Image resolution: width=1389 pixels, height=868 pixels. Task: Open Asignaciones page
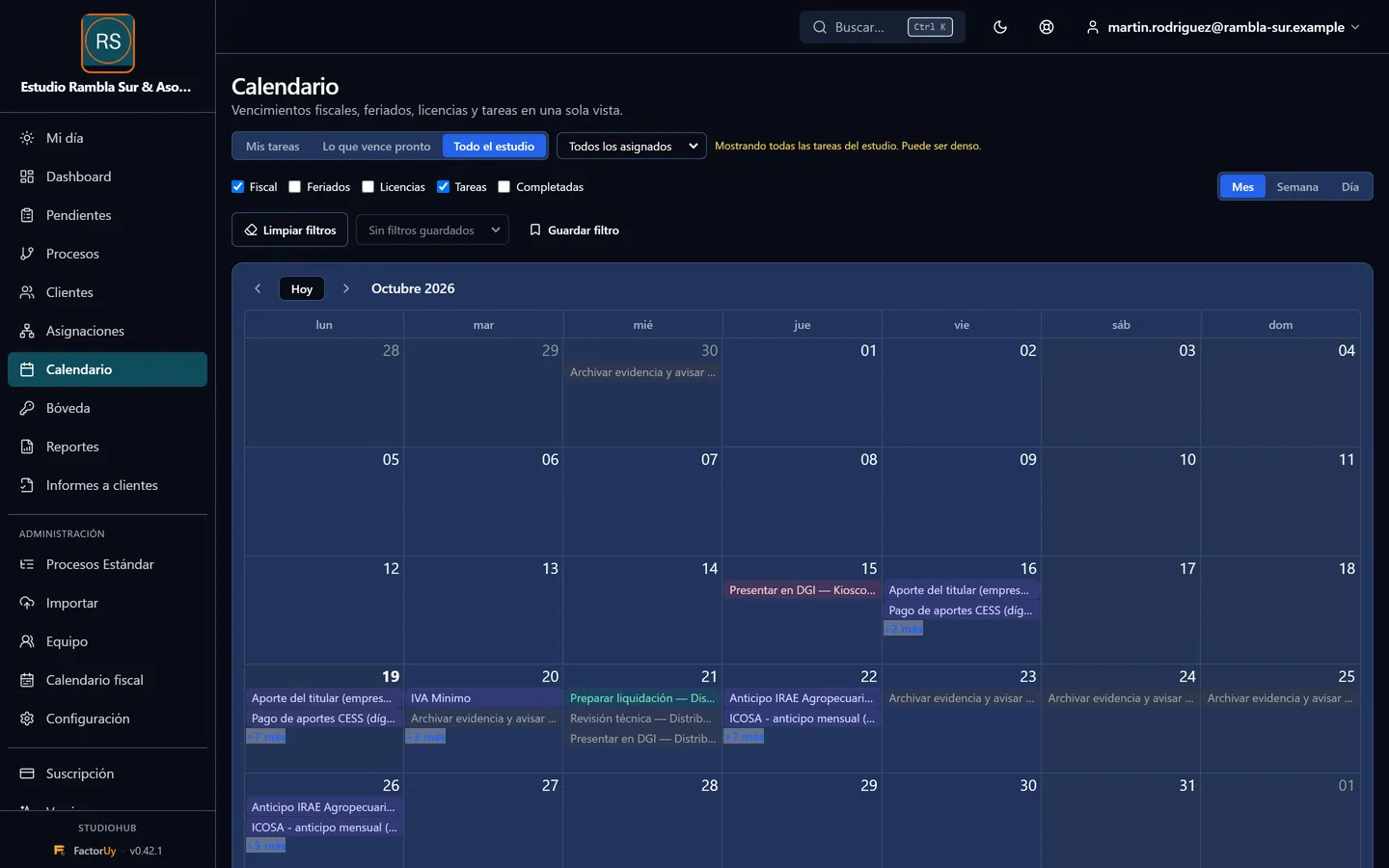pos(107,331)
